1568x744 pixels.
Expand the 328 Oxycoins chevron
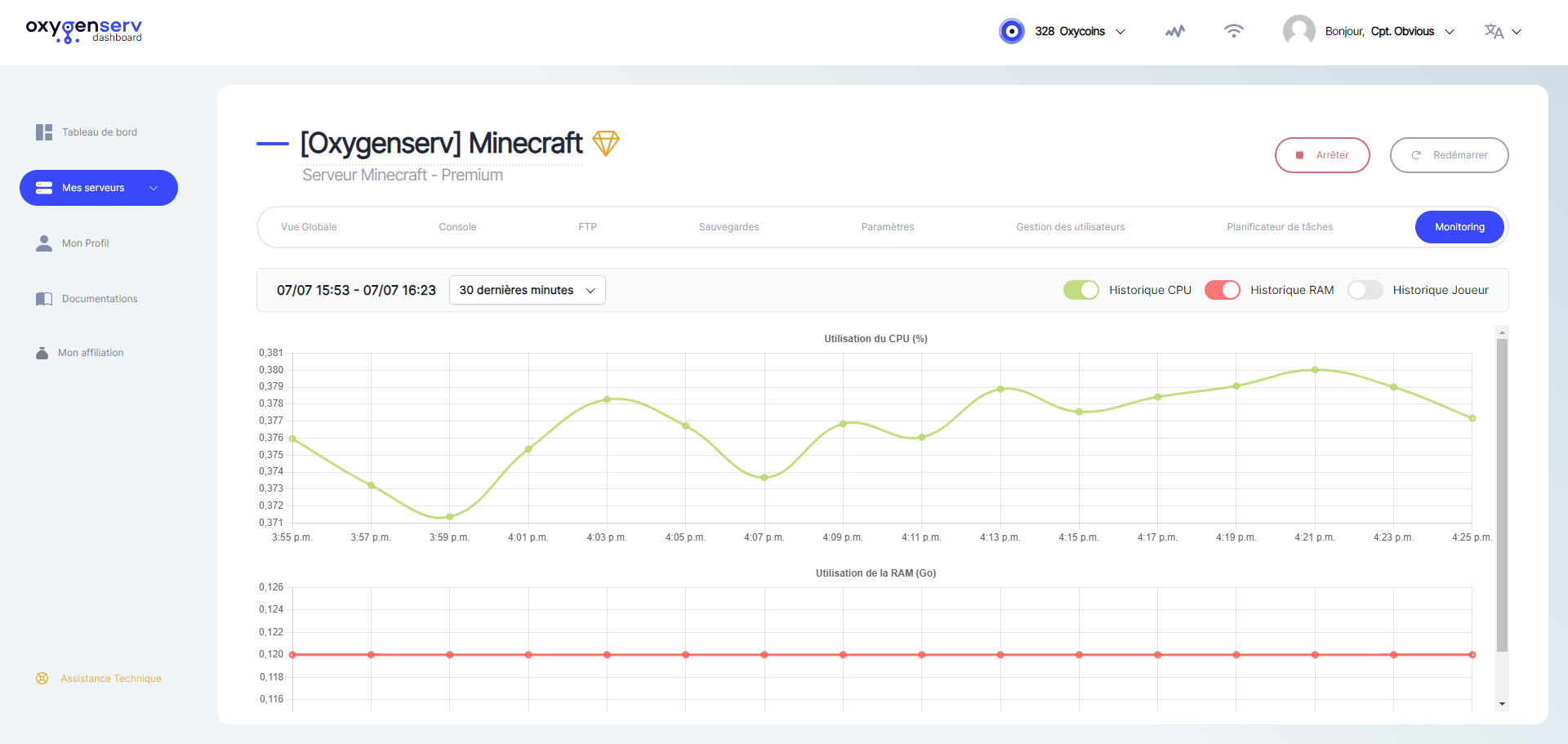tap(1120, 32)
